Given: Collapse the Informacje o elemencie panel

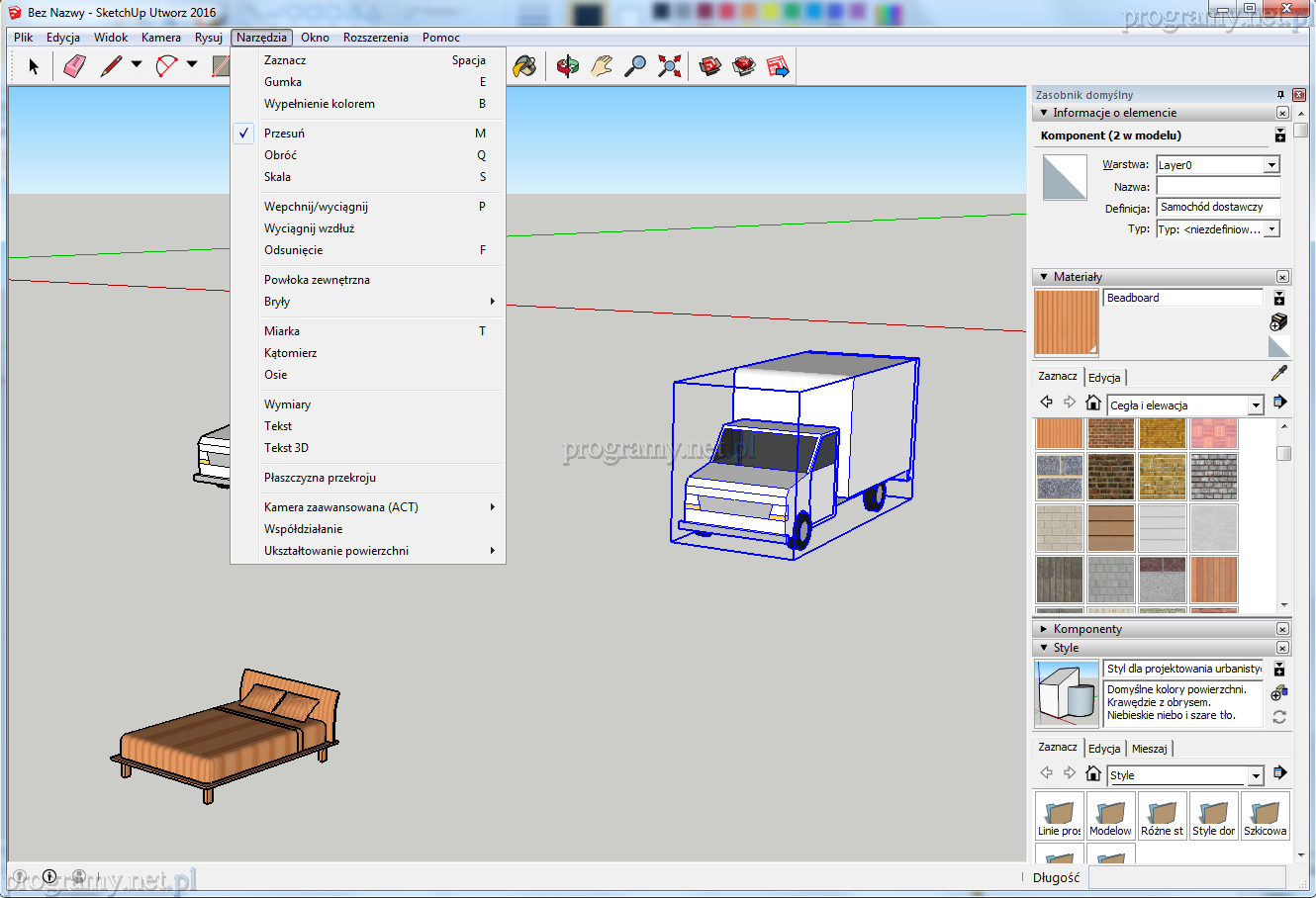Looking at the screenshot, I should tap(1044, 113).
